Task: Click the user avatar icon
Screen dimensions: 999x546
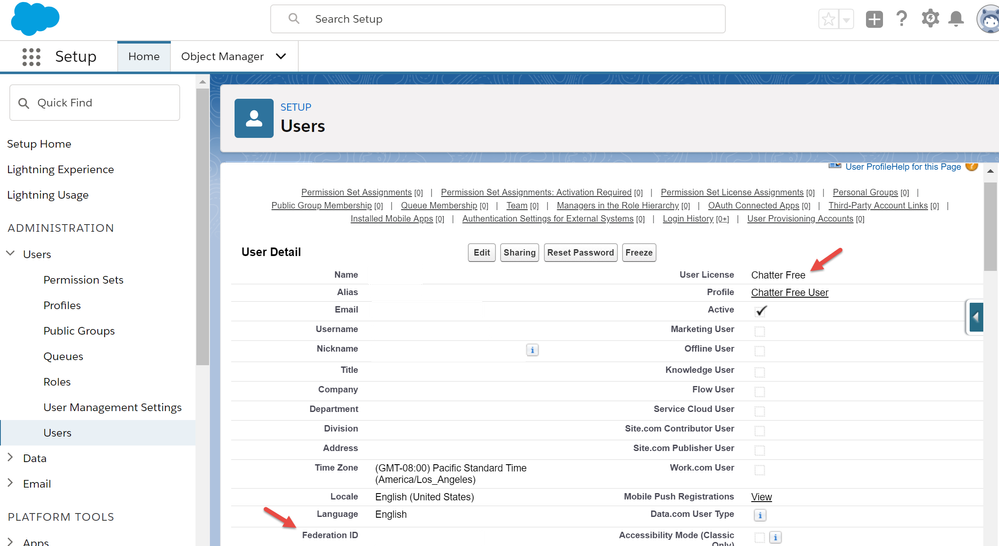Action: pyautogui.click(x=988, y=19)
